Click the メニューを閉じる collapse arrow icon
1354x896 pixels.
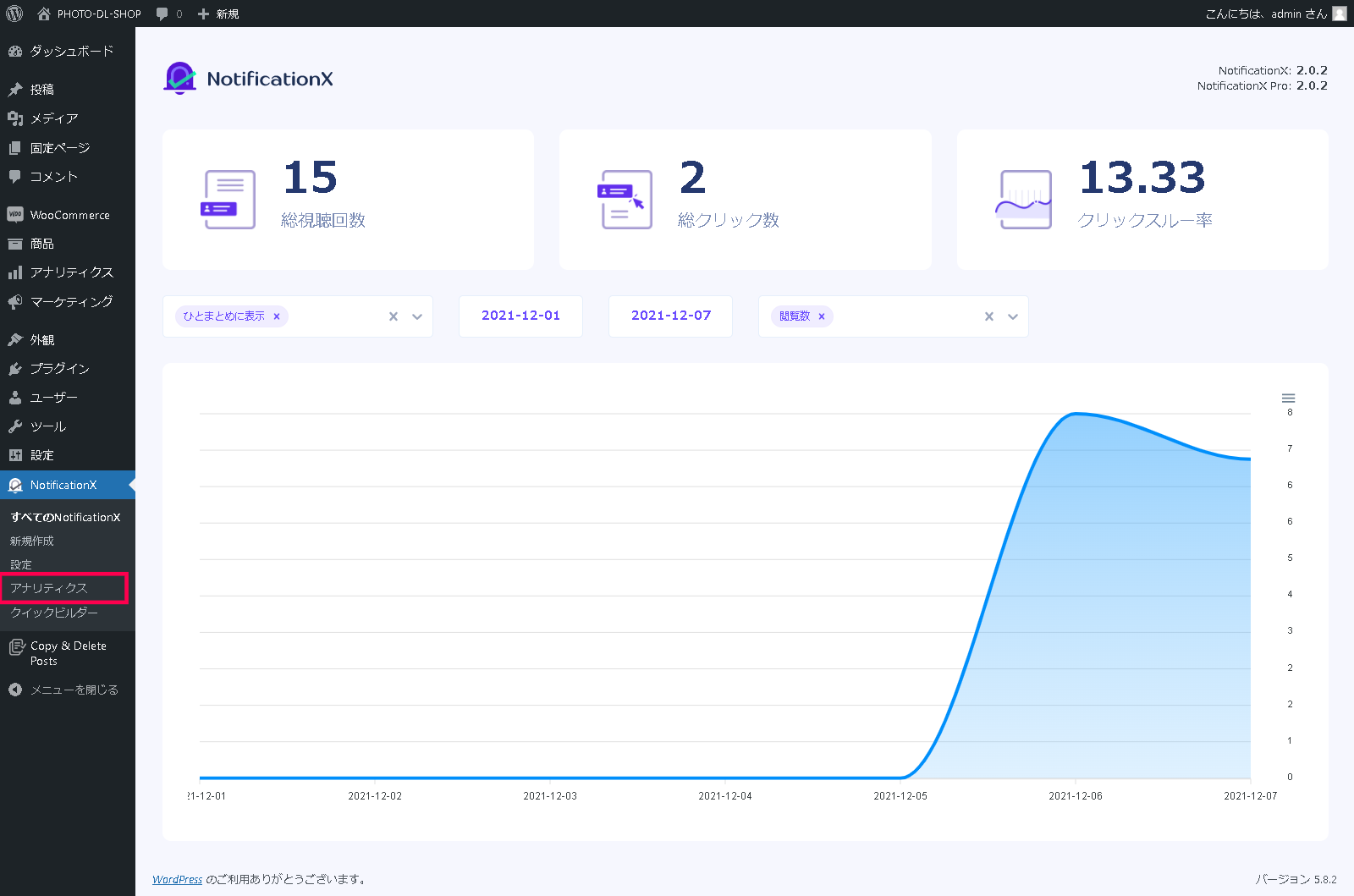pyautogui.click(x=15, y=690)
